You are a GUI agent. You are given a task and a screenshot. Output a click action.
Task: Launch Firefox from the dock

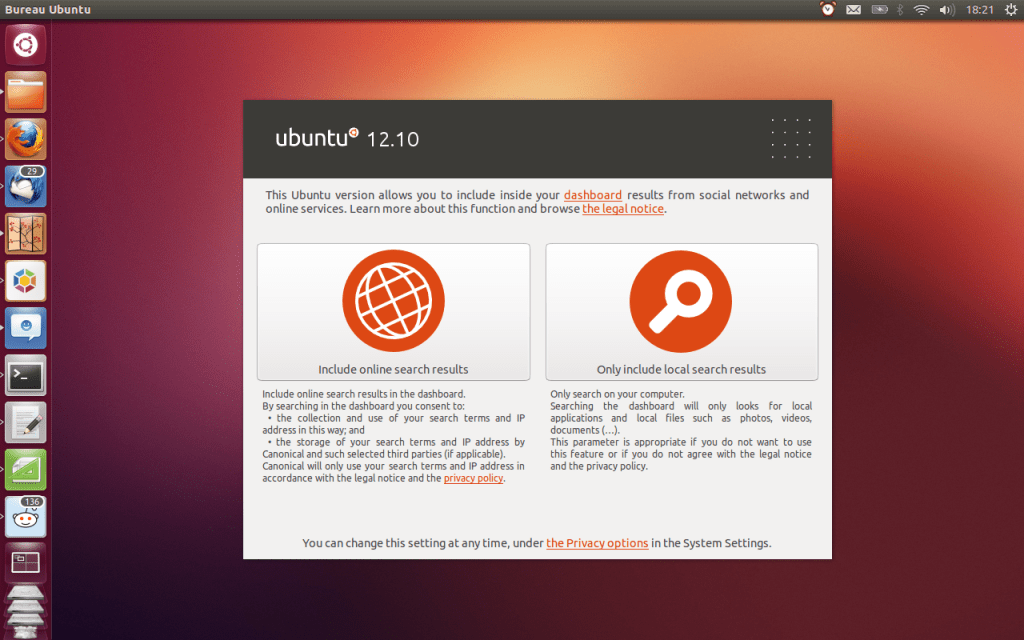26,139
